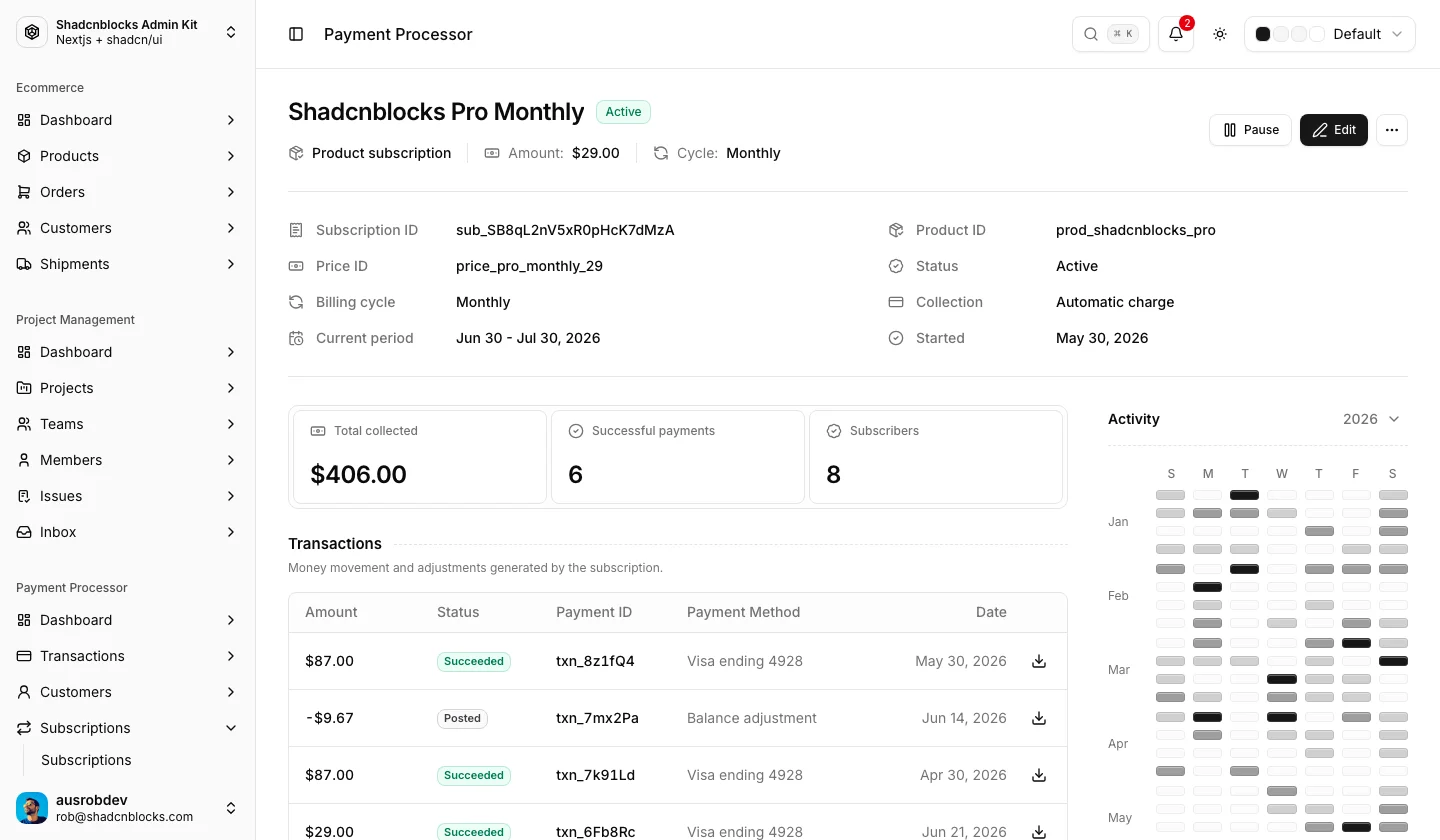
Task: Click the Collection card icon
Action: point(896,302)
